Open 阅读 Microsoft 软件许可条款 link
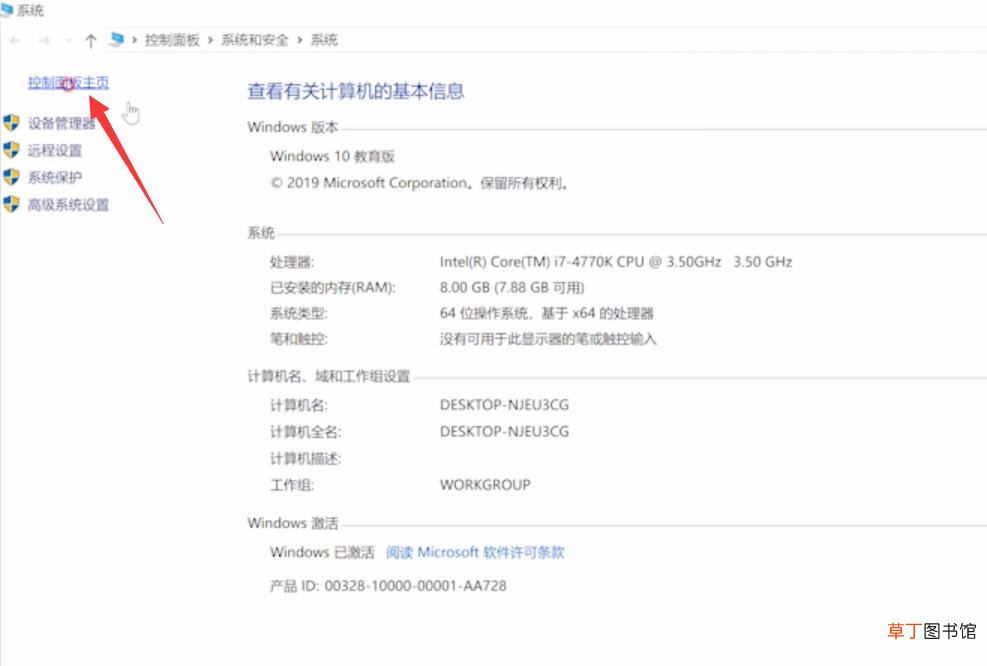This screenshot has height=666, width=987. (x=475, y=552)
